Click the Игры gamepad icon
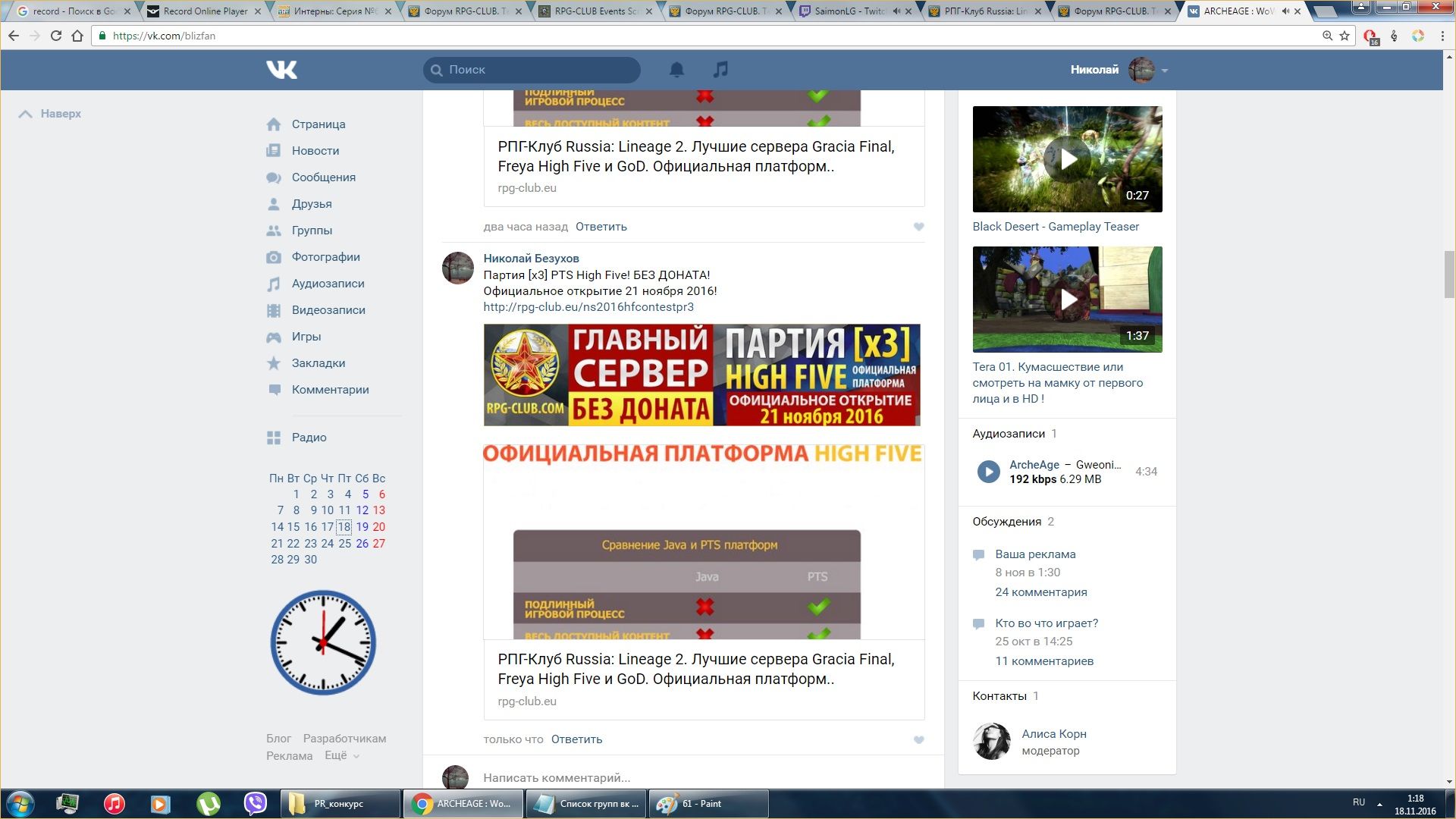Image resolution: width=1456 pixels, height=819 pixels. [274, 337]
